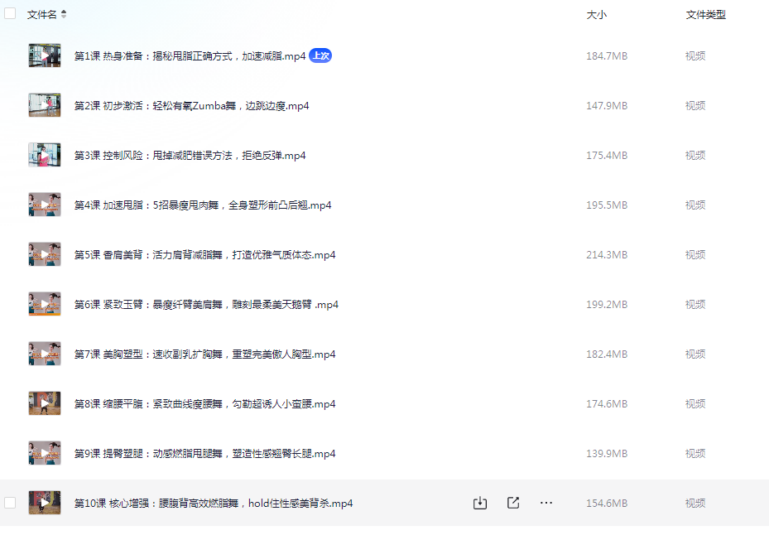Play the 第9课 提臀塑腿 video thumbnail

pos(45,453)
